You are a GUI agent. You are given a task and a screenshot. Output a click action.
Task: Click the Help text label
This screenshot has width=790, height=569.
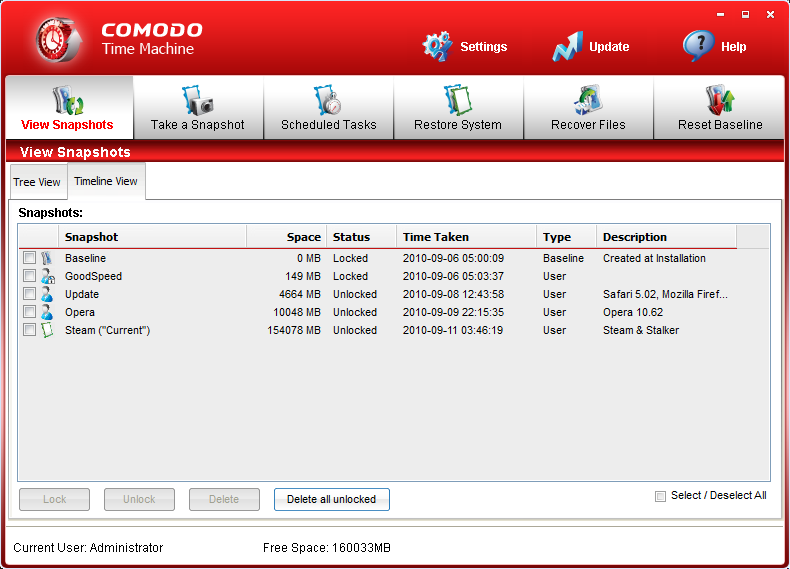click(x=734, y=47)
